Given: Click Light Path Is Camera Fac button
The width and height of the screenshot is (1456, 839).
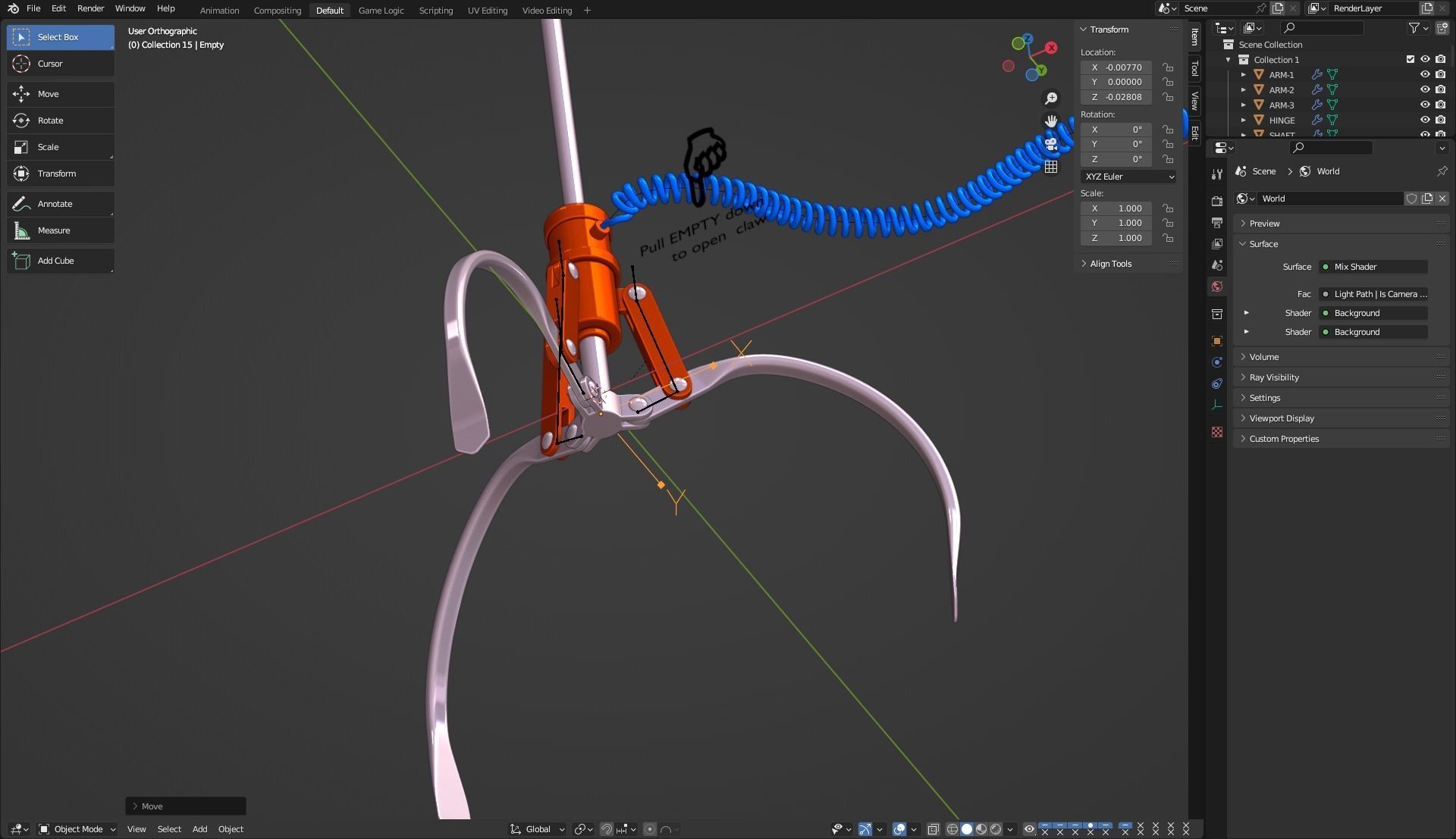Looking at the screenshot, I should click(1373, 294).
